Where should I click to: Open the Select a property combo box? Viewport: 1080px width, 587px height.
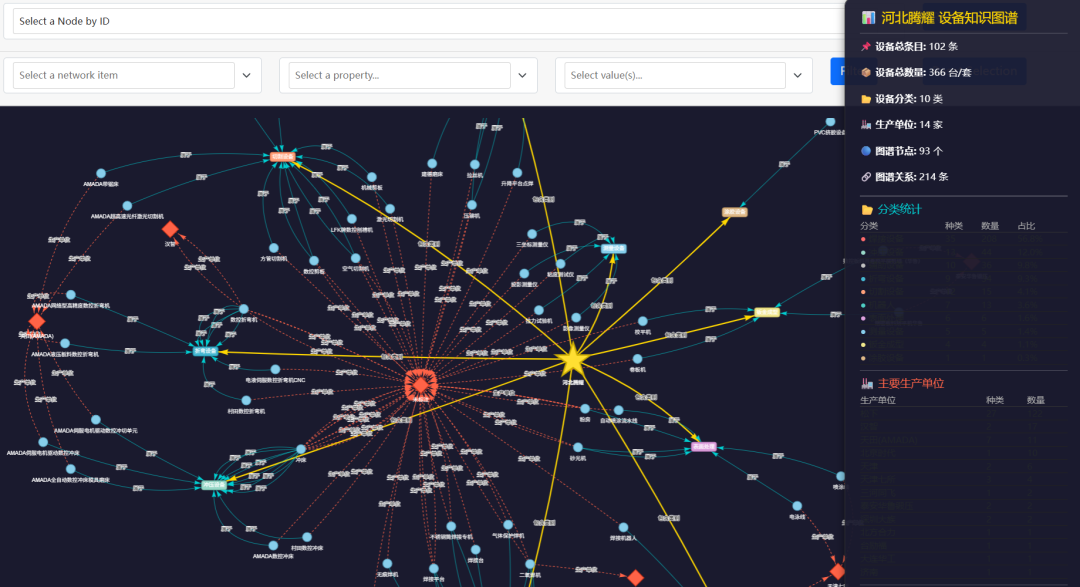(399, 75)
